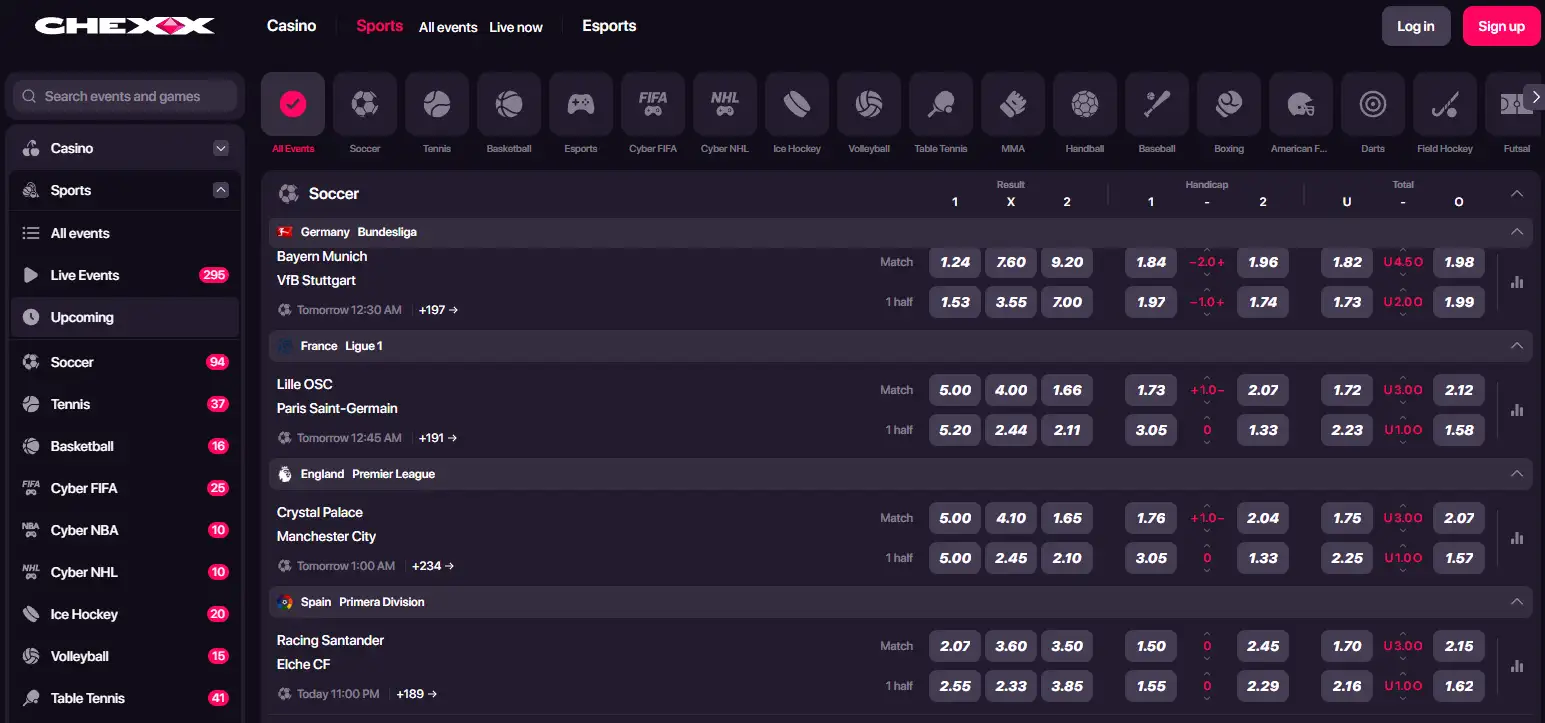This screenshot has width=1545, height=723.
Task: Open +197 more markets for Bayern Munich
Action: [438, 310]
